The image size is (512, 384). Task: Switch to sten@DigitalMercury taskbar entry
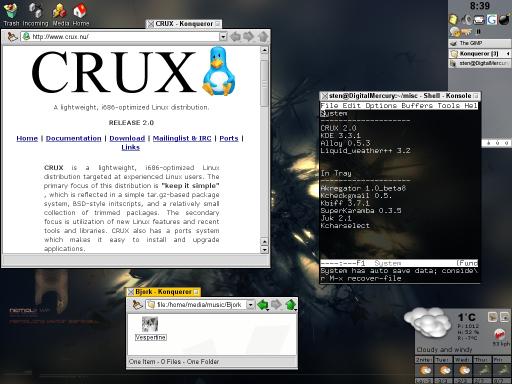pyautogui.click(x=480, y=63)
